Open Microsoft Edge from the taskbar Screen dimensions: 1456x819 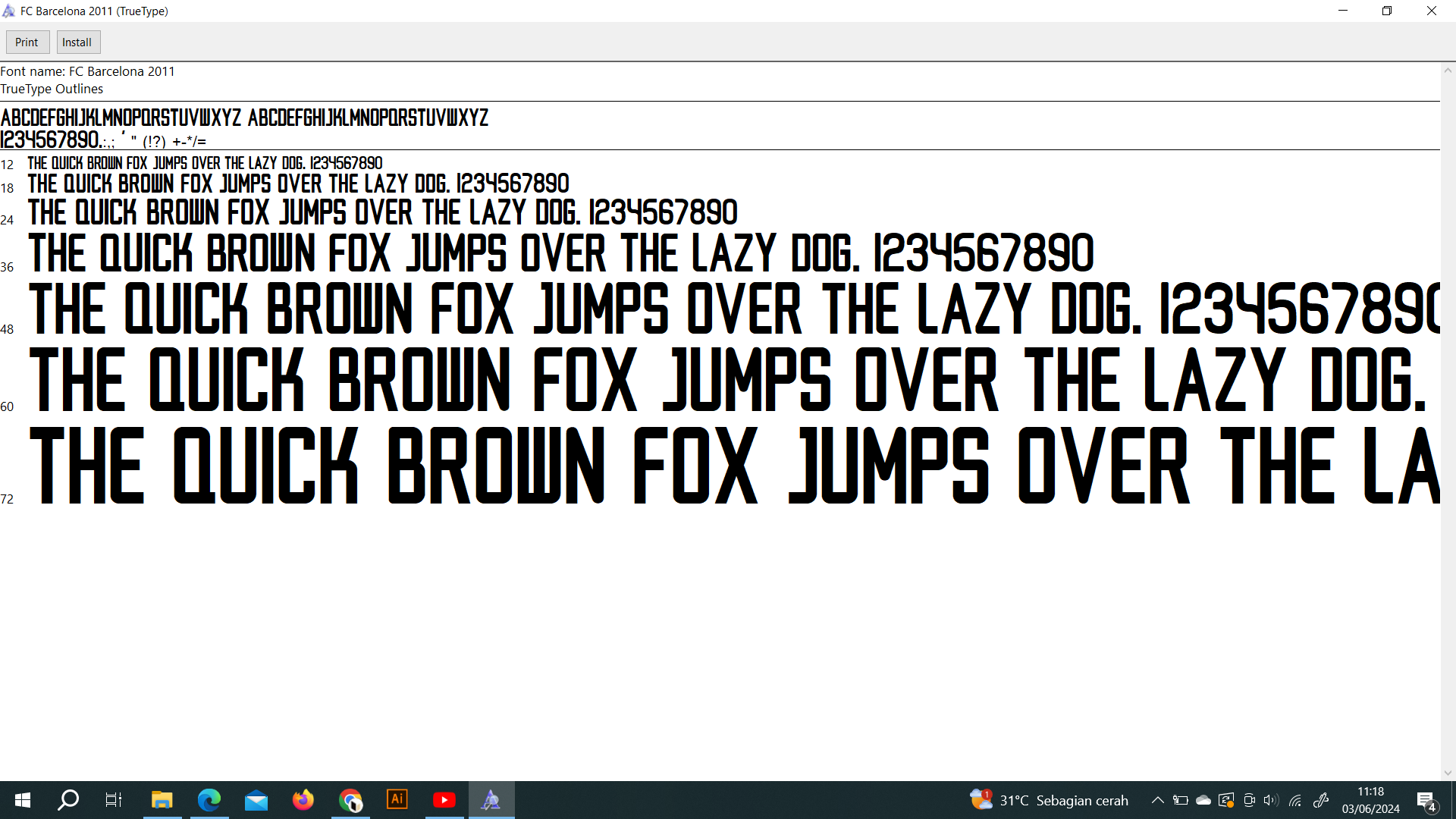[209, 800]
